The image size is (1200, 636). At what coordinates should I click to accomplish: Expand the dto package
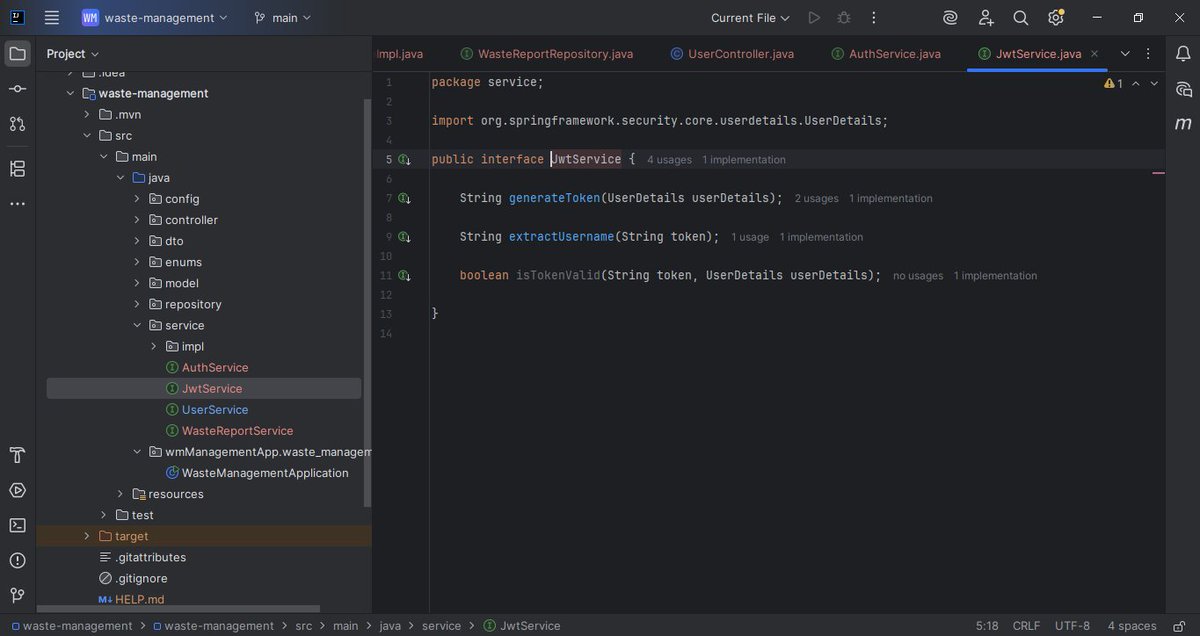(x=137, y=241)
